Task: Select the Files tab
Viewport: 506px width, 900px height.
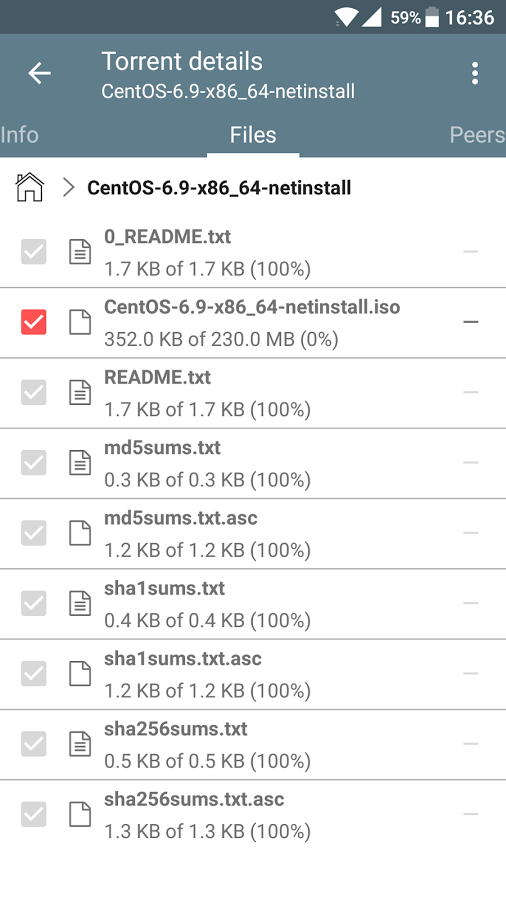Action: pyautogui.click(x=253, y=135)
